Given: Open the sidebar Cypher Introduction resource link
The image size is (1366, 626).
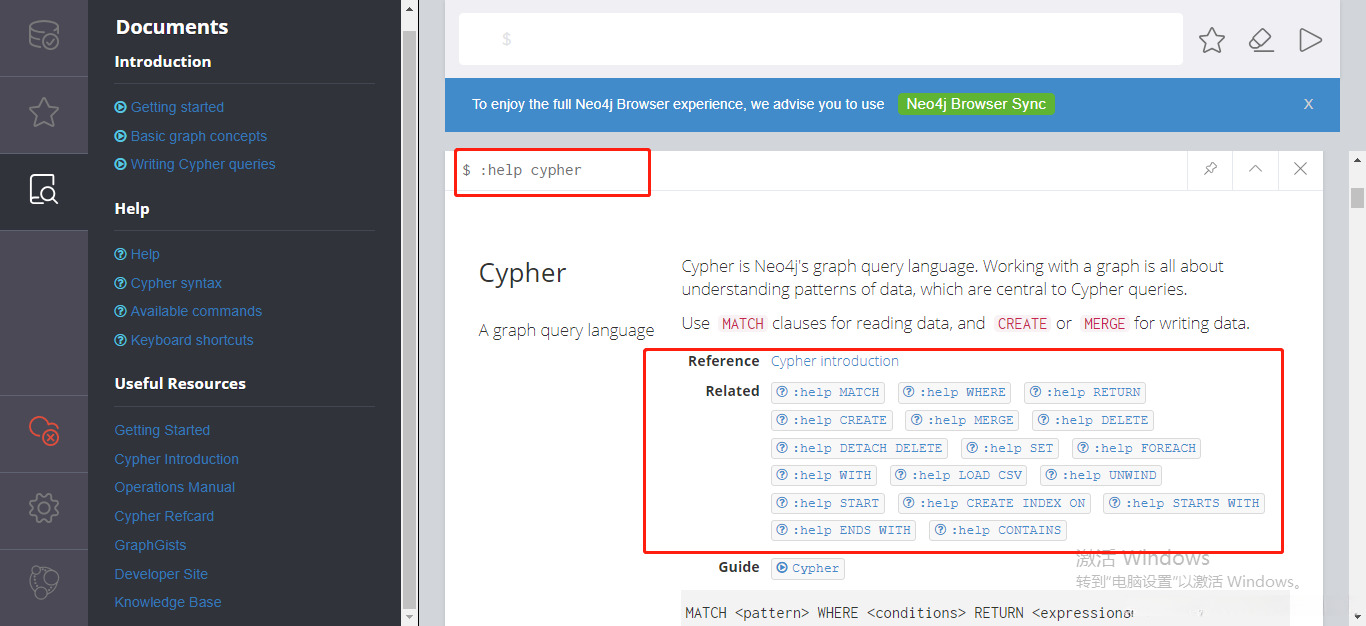Looking at the screenshot, I should (x=176, y=459).
